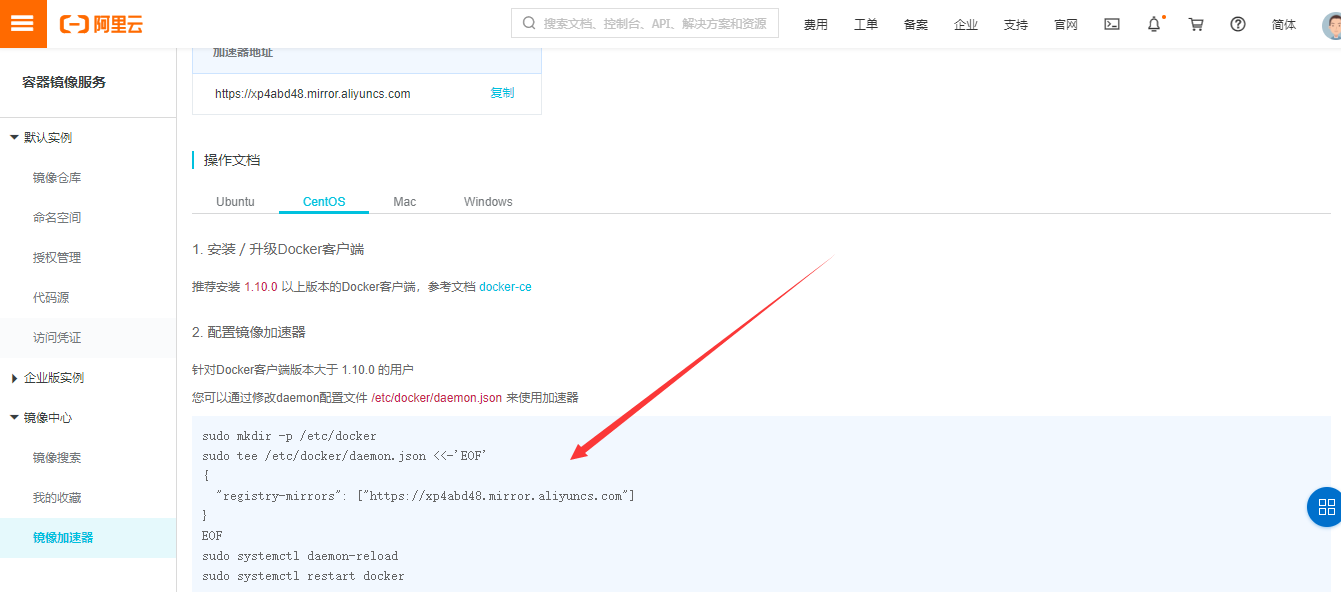Viewport: 1341px width, 592px height.
Task: Click the blue floating grid button
Action: click(1325, 507)
